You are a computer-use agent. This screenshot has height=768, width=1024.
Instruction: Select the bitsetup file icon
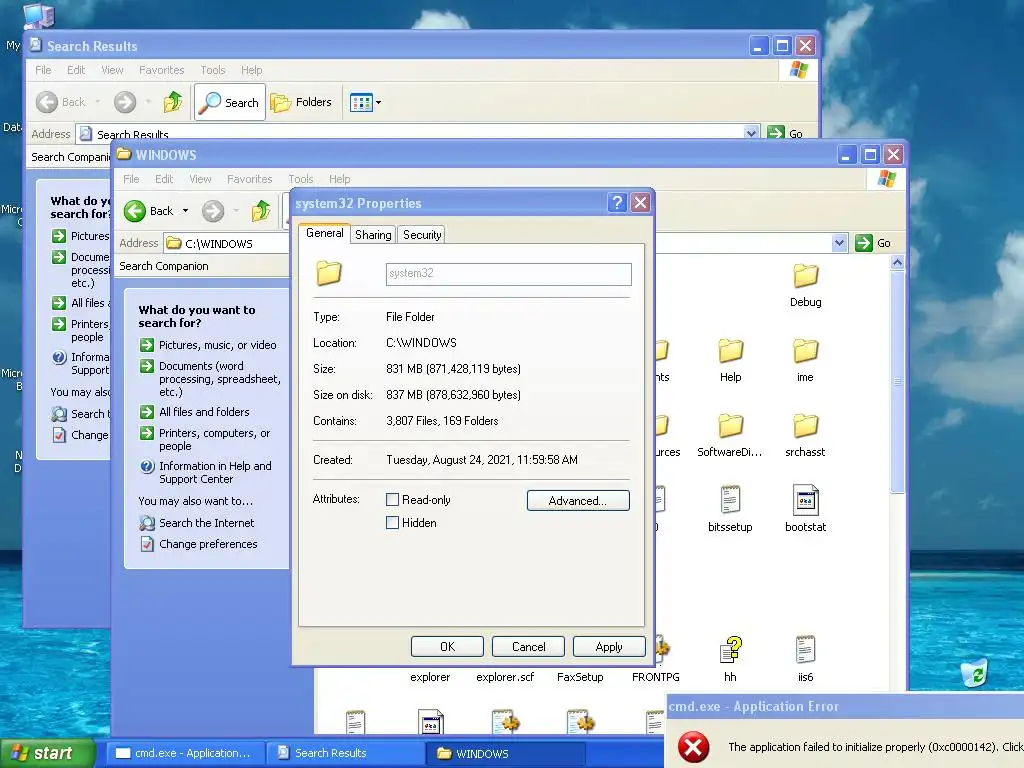730,500
